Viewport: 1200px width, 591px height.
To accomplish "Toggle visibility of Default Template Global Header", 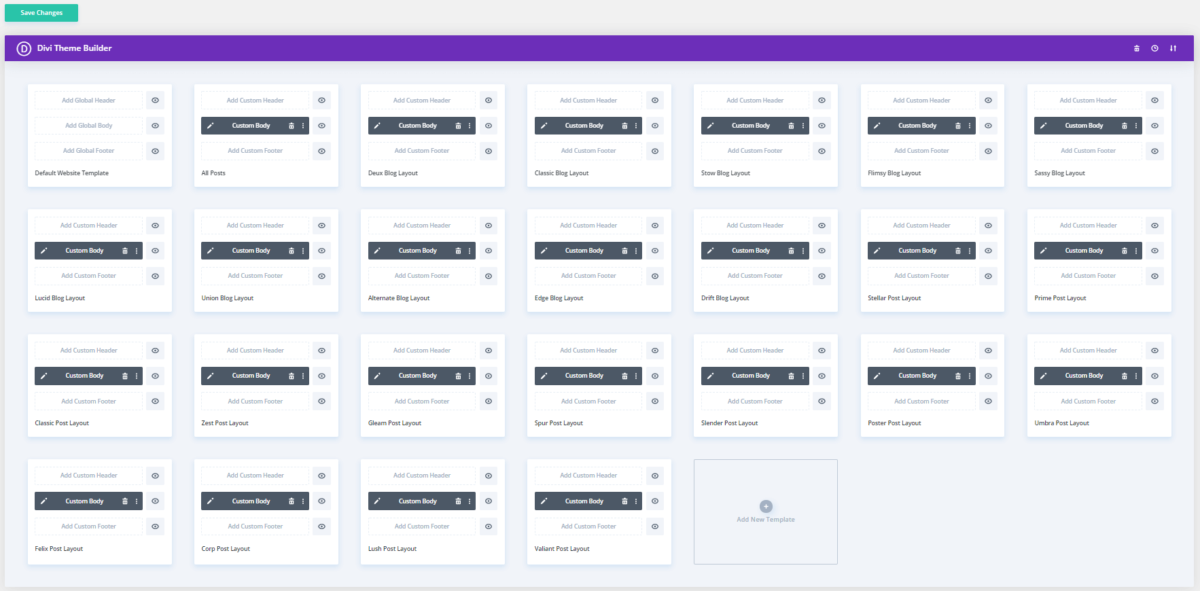I will (155, 100).
